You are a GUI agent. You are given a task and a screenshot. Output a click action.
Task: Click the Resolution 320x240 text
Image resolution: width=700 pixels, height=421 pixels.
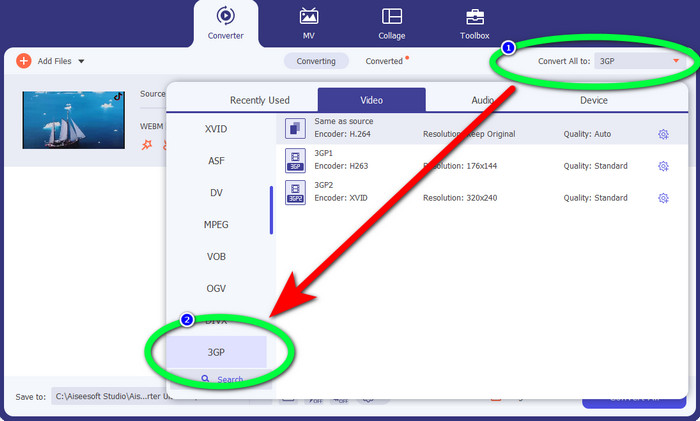pos(460,198)
